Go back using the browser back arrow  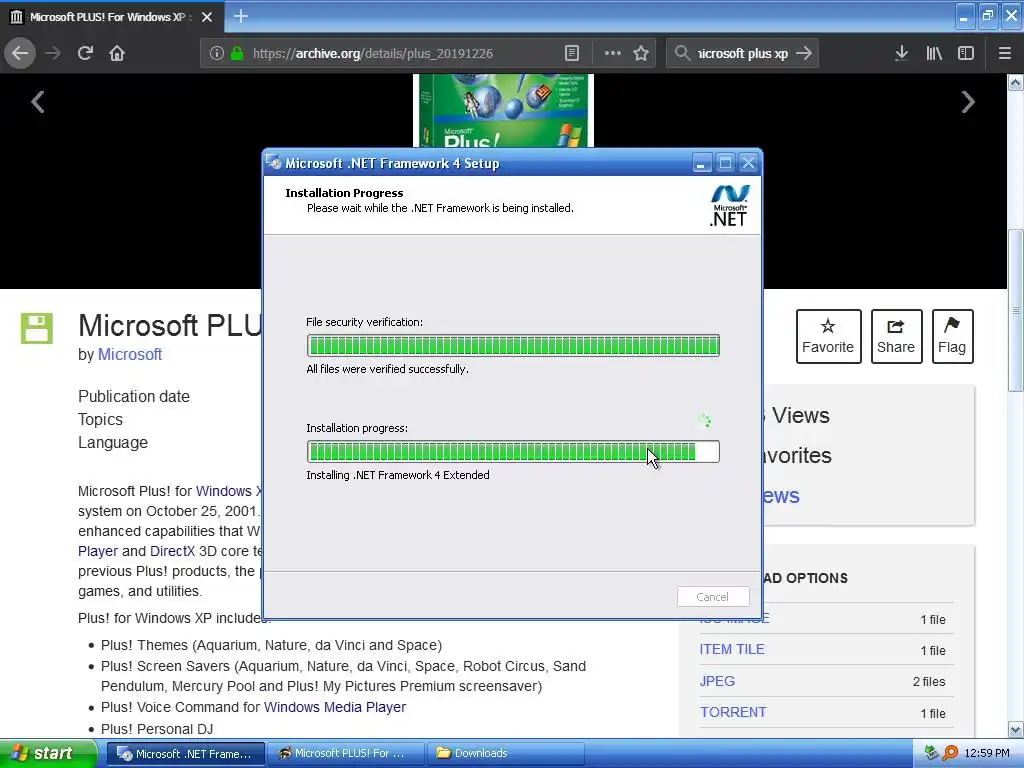pyautogui.click(x=20, y=53)
